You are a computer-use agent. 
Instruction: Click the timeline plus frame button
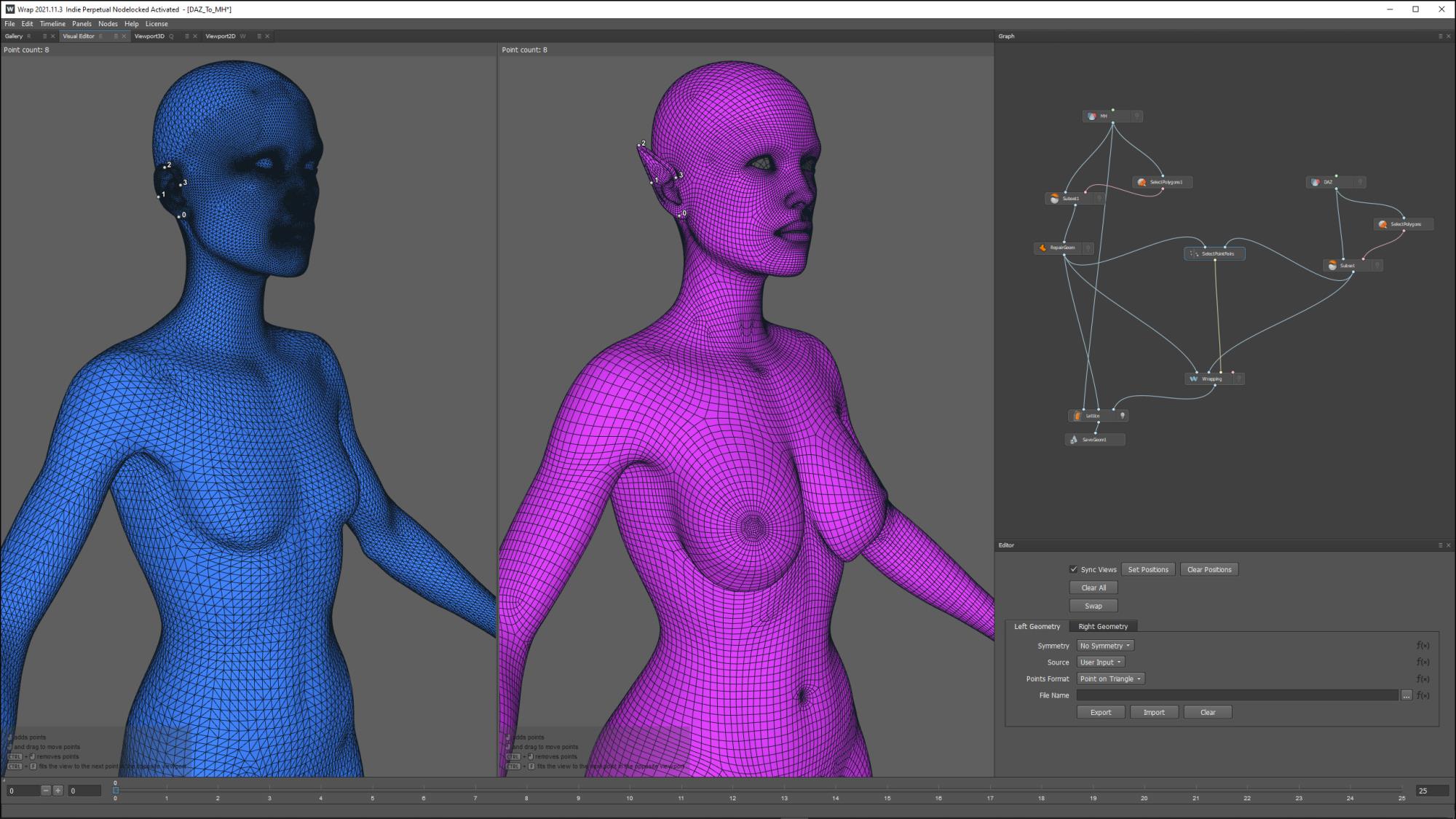point(58,791)
